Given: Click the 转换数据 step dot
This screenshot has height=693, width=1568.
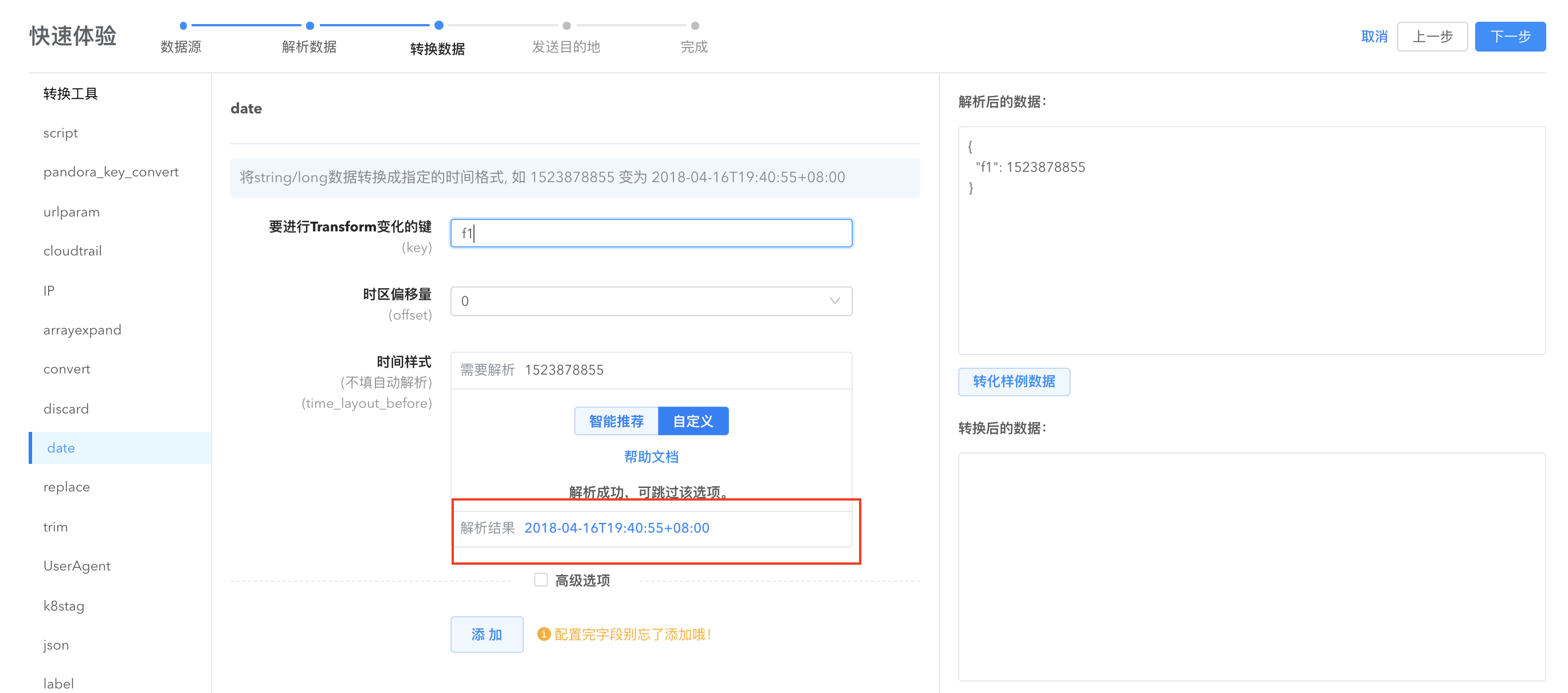Looking at the screenshot, I should 438,25.
